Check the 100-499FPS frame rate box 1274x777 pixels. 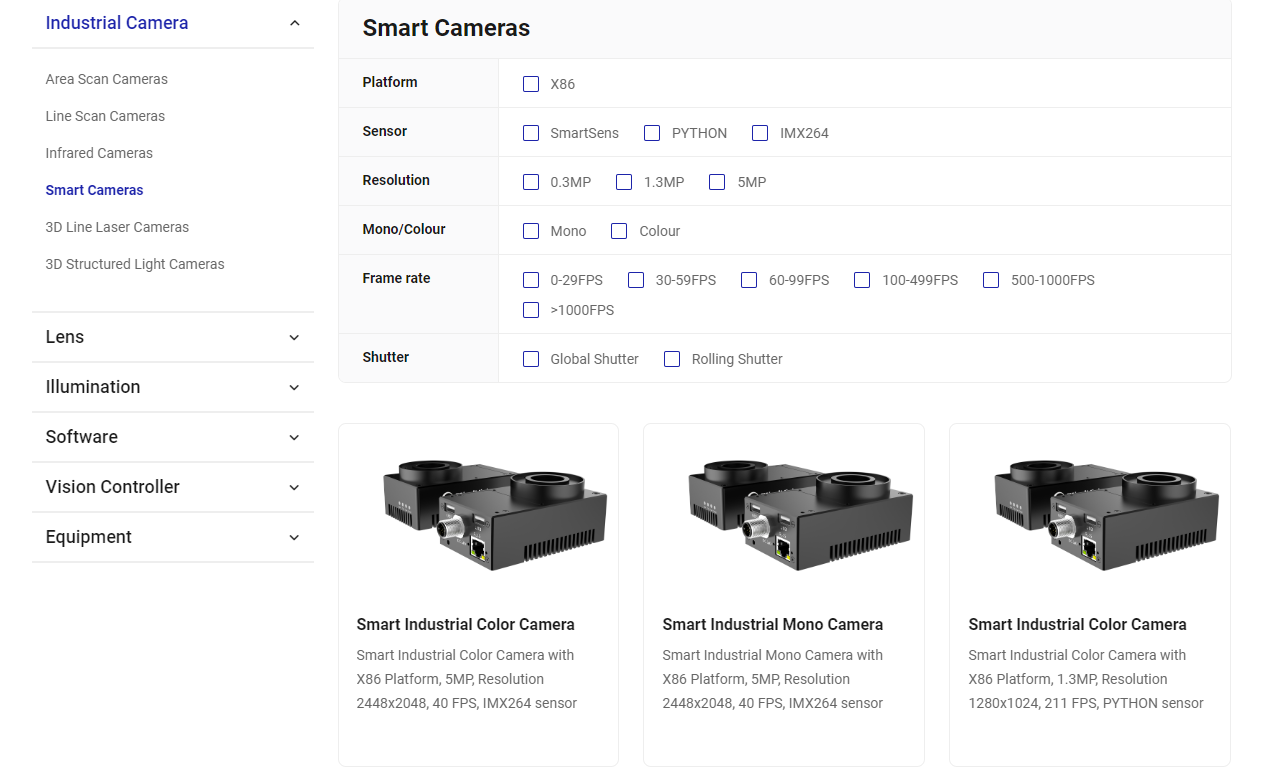[x=862, y=280]
